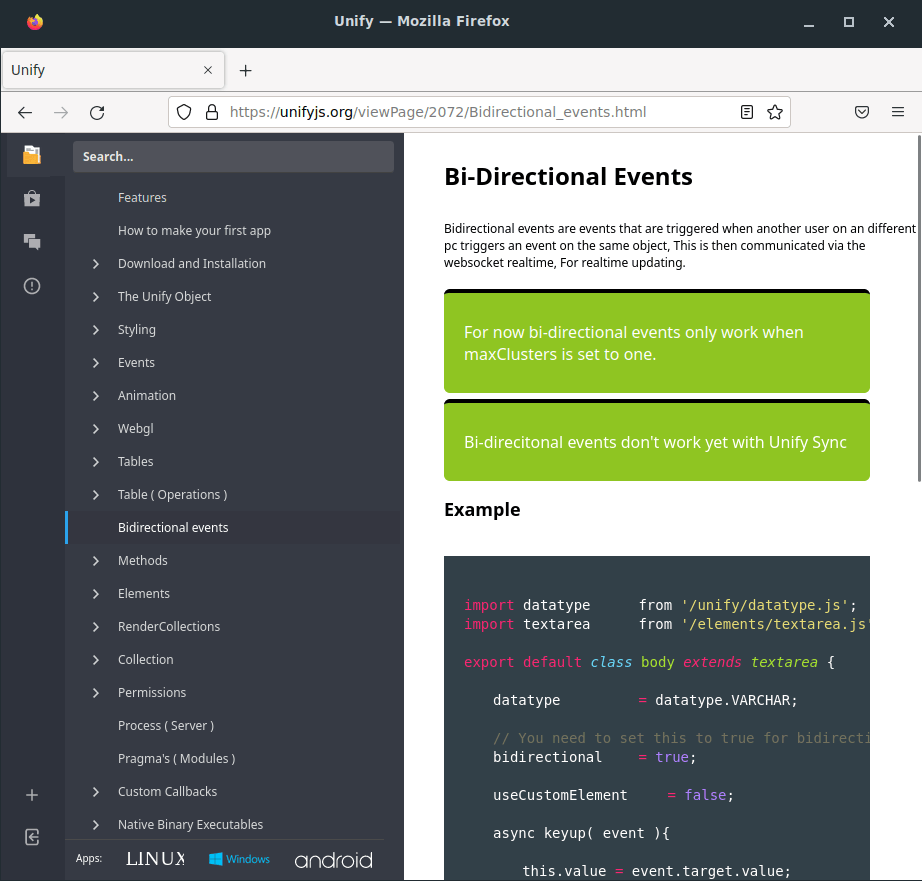Close the Unify tab
The height and width of the screenshot is (881, 922).
pos(208,70)
